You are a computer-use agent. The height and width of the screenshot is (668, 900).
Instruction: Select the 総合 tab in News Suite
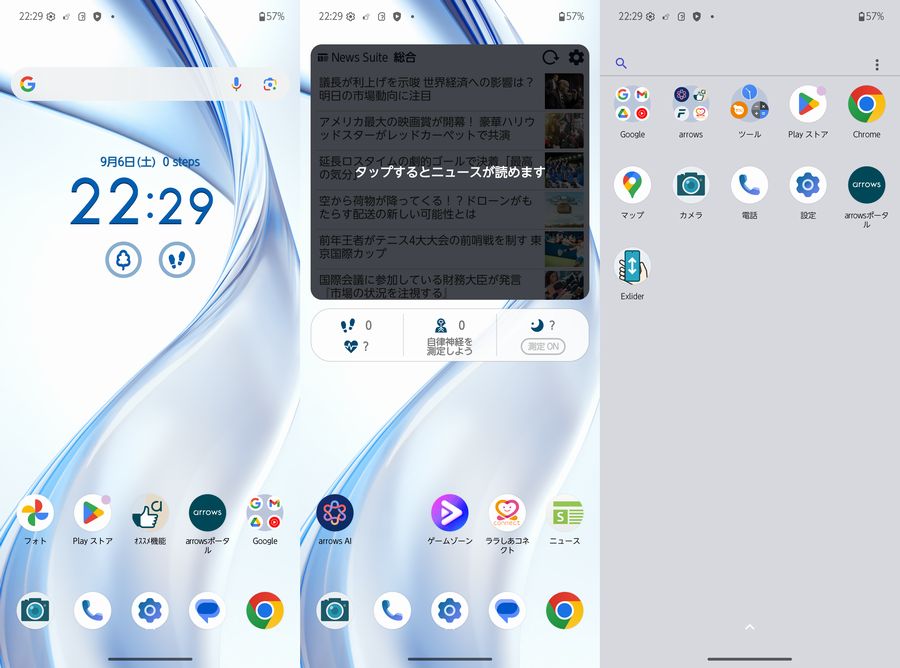(x=405, y=58)
